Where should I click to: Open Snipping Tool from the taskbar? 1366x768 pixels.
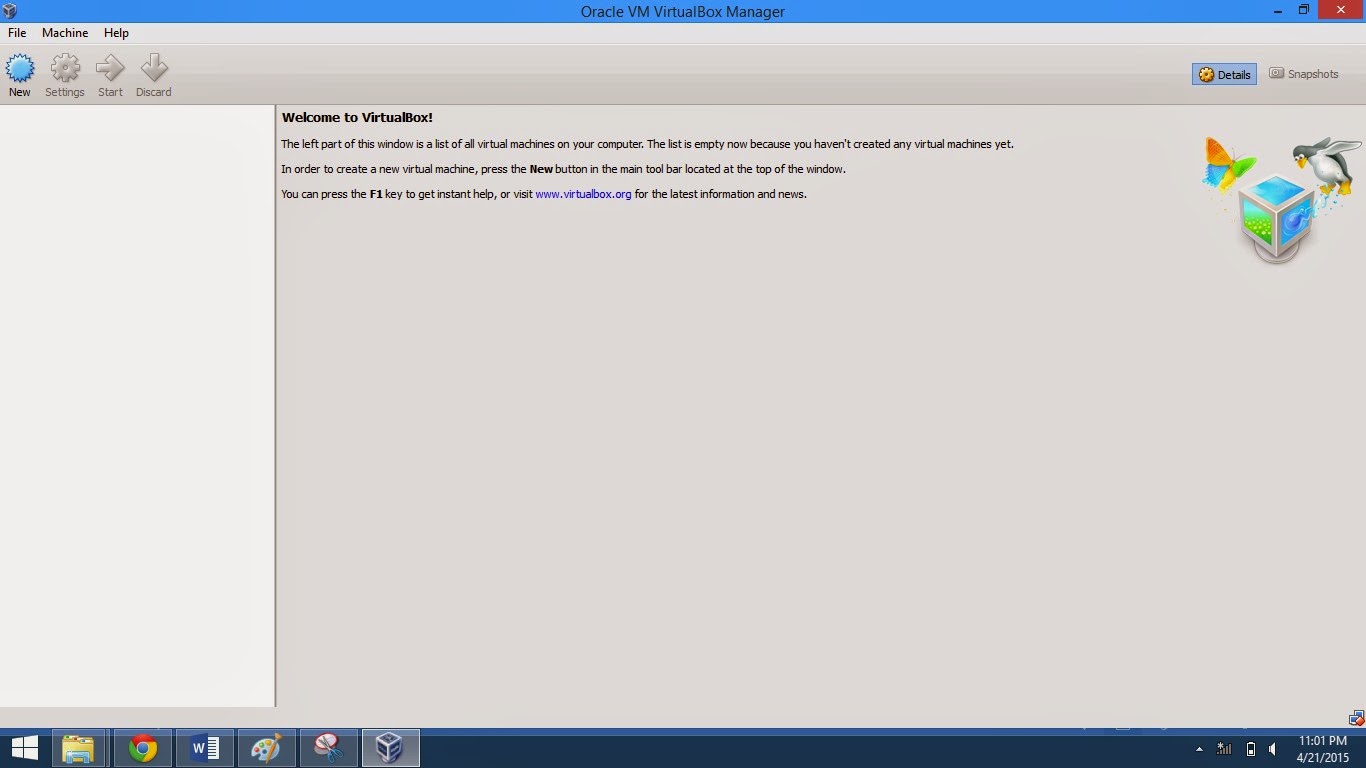[329, 748]
